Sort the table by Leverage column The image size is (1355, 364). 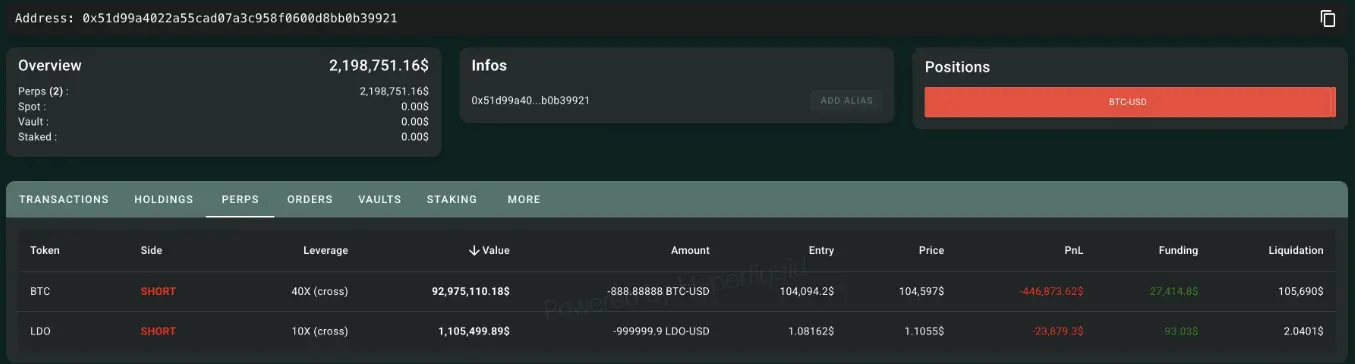pos(326,251)
